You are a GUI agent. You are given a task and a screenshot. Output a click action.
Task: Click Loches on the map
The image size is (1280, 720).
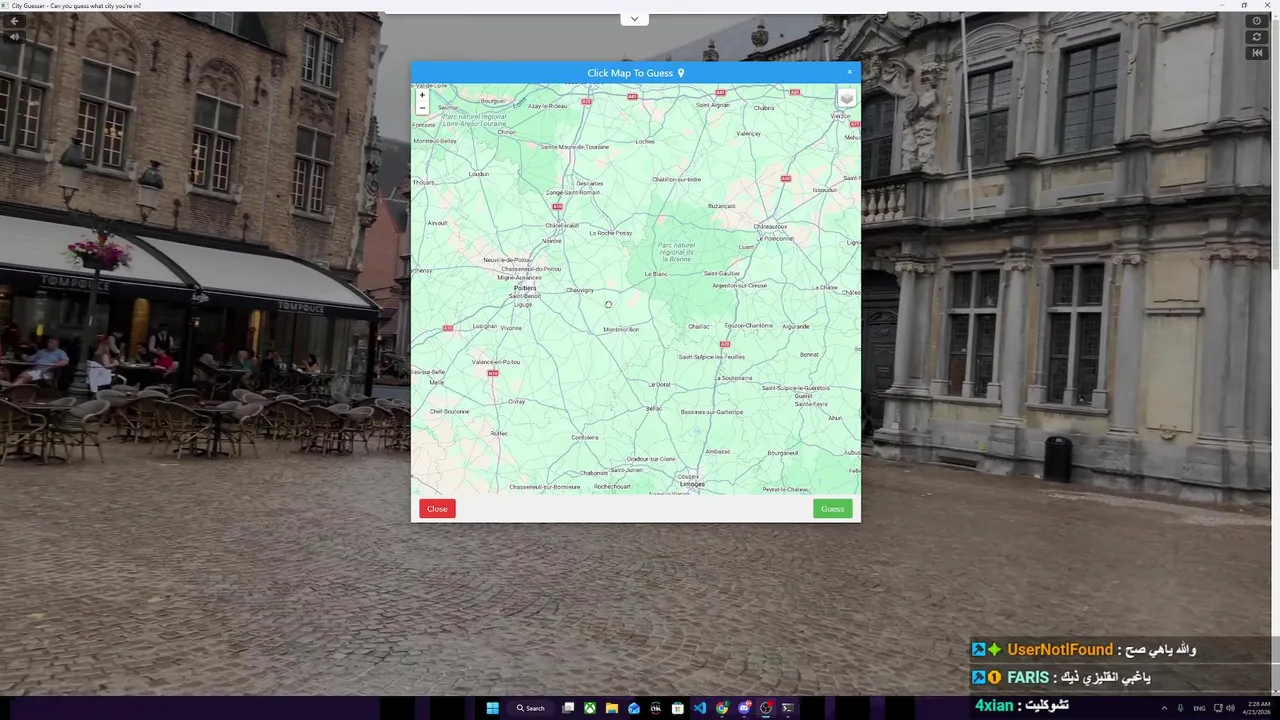(645, 142)
